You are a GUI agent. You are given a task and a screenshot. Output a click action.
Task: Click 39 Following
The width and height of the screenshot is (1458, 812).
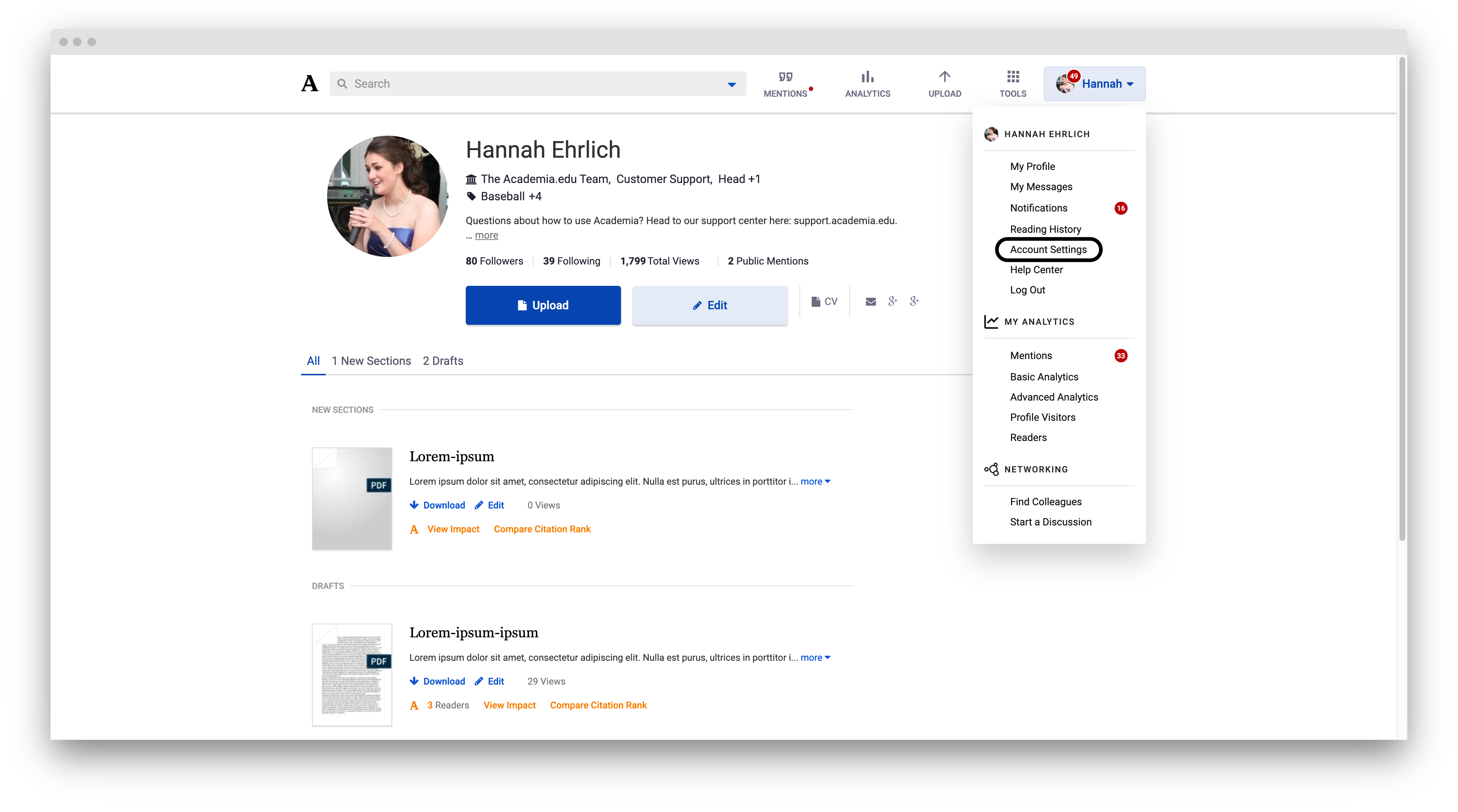571,261
